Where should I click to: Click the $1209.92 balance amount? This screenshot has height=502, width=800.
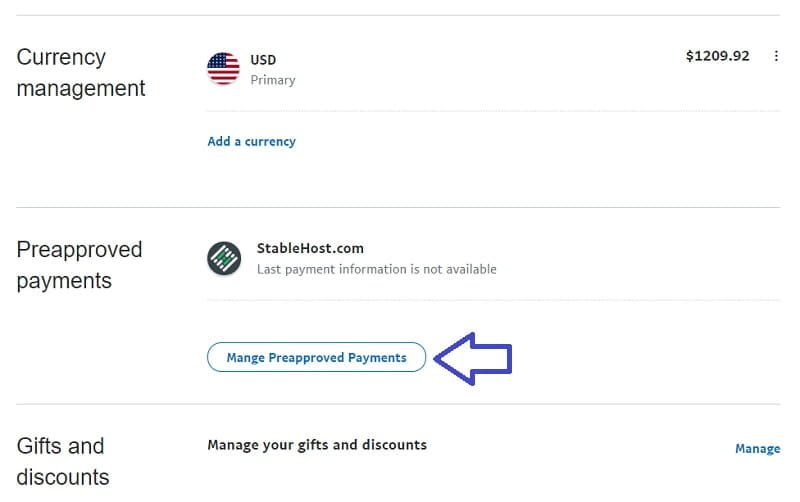[717, 56]
